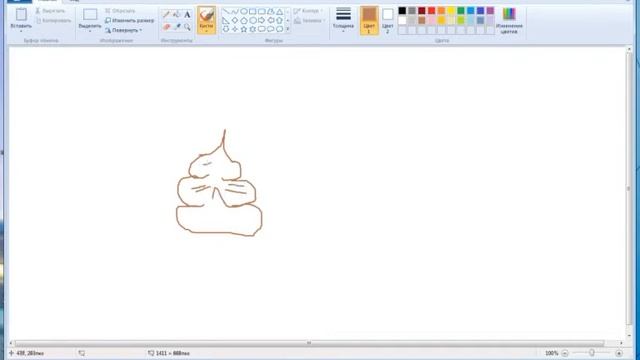Click the Brushes (Кисти) tool icon
The width and height of the screenshot is (640, 360).
point(207,16)
